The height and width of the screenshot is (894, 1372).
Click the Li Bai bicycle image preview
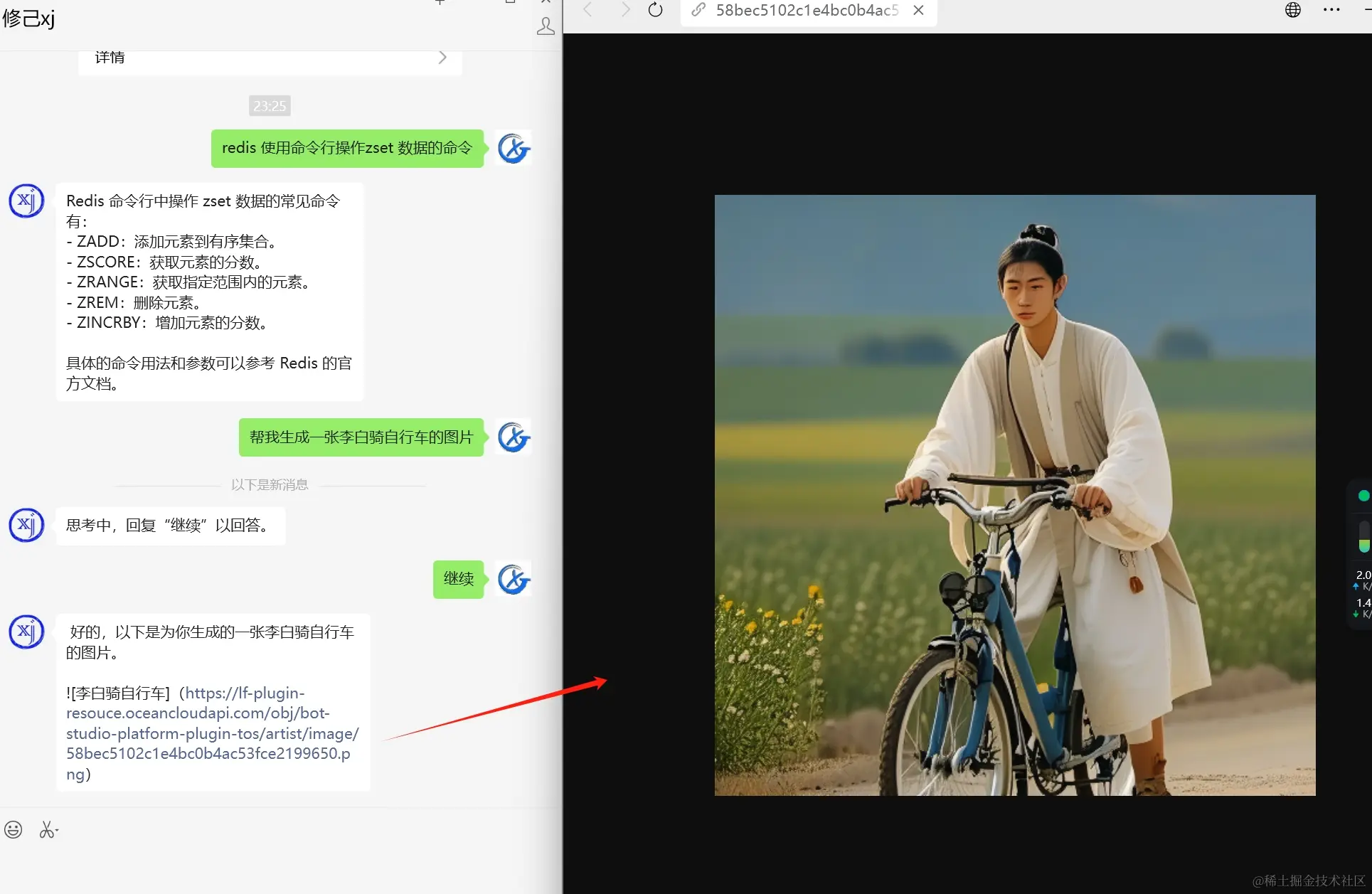click(x=1014, y=496)
